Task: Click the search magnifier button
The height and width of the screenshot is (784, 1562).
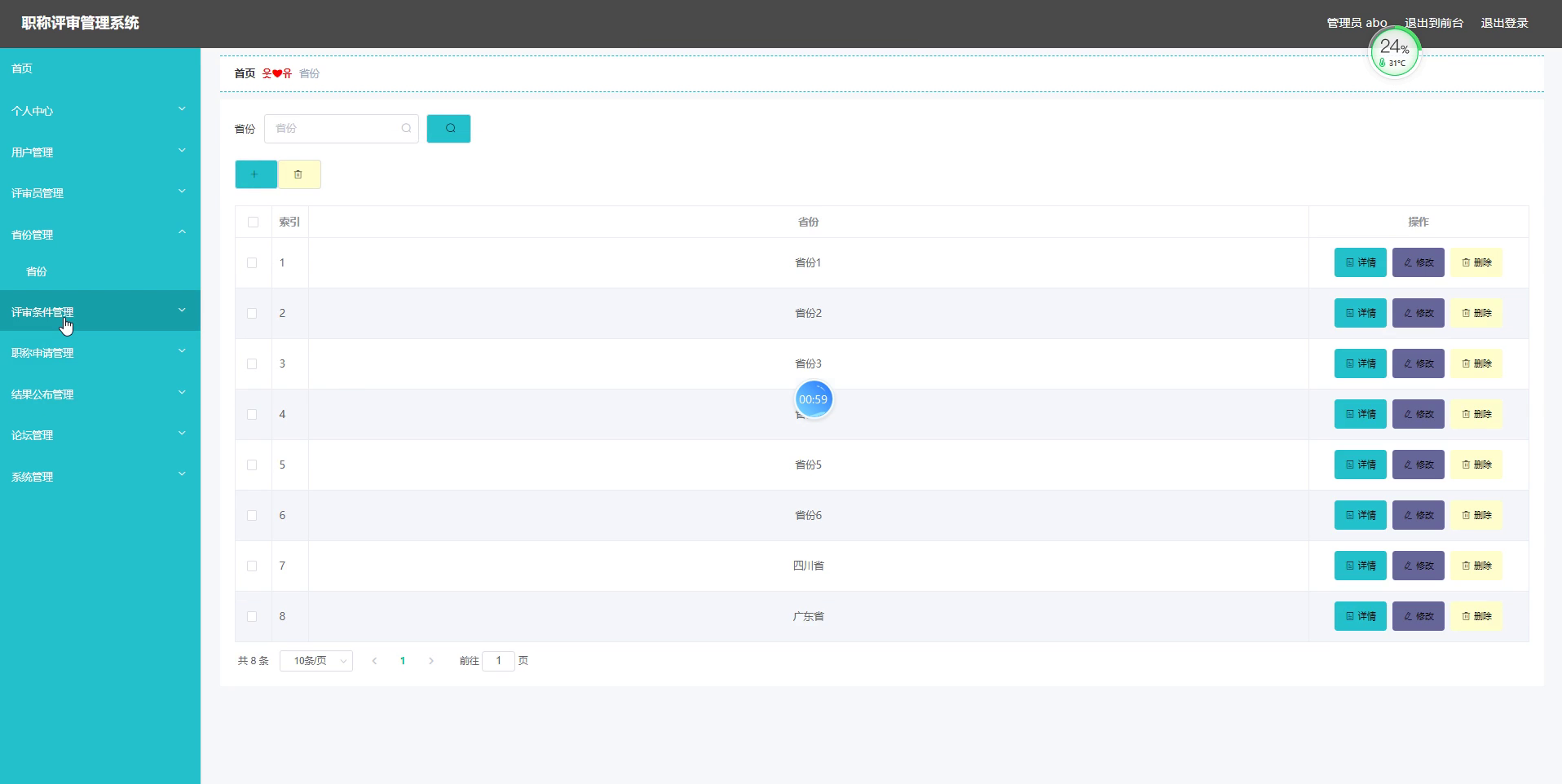Action: pos(448,129)
